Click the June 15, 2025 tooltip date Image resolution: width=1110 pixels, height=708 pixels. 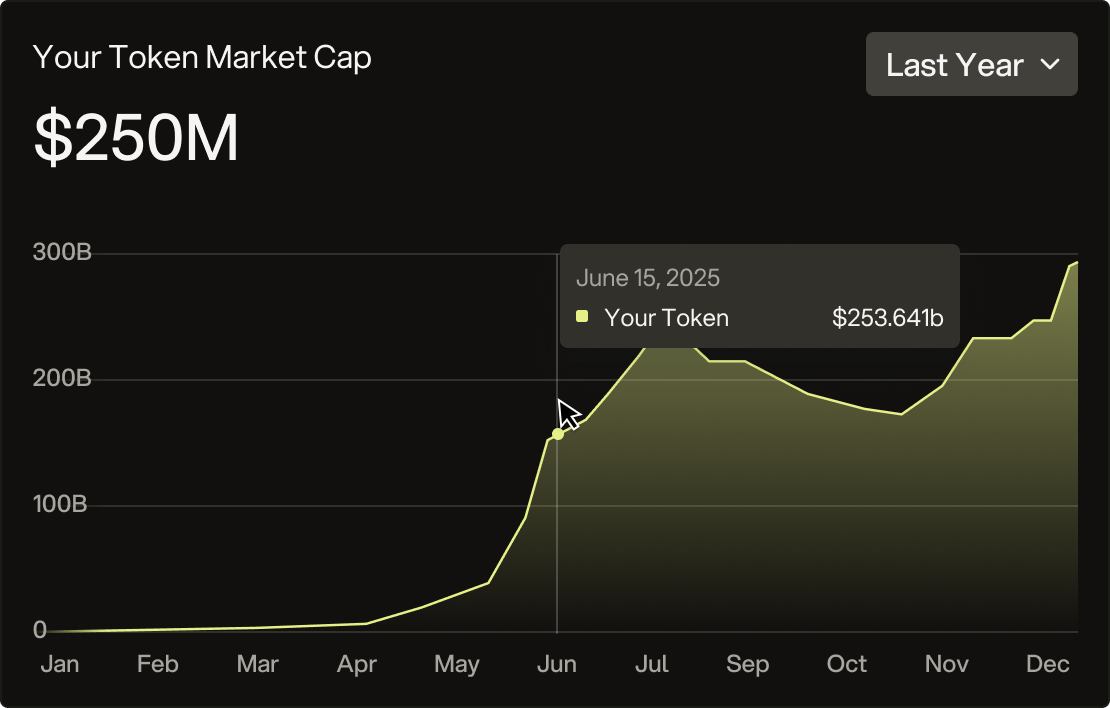pos(647,277)
